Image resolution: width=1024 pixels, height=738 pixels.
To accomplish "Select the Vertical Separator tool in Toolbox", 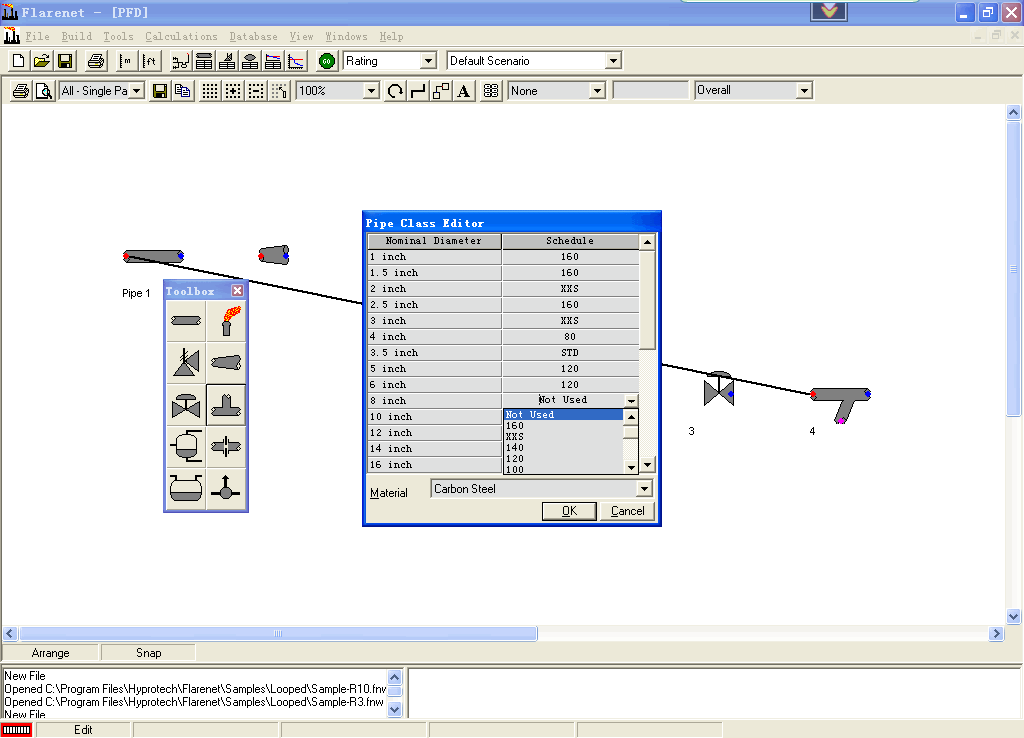I will click(186, 447).
